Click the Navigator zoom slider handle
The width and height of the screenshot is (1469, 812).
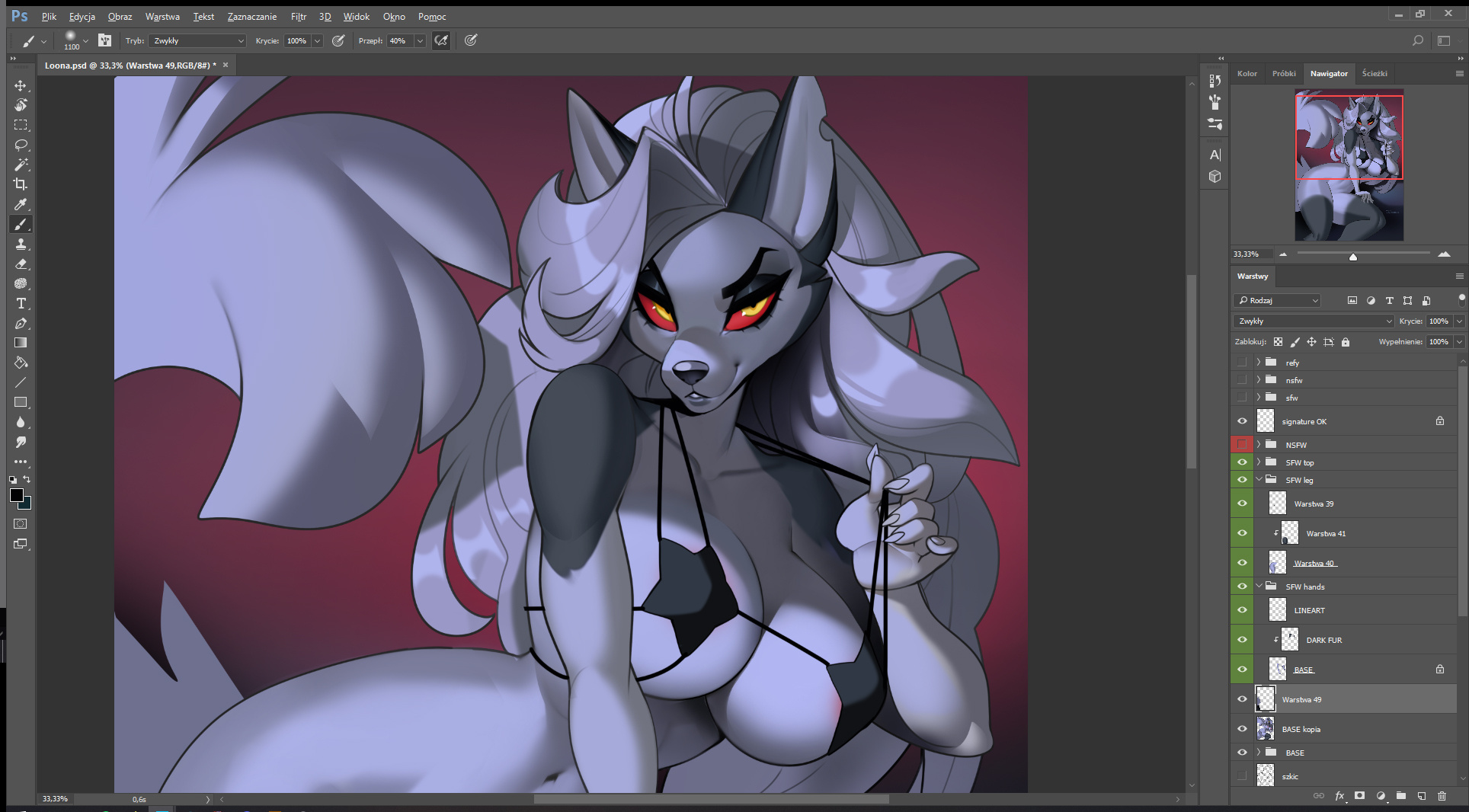[1353, 257]
